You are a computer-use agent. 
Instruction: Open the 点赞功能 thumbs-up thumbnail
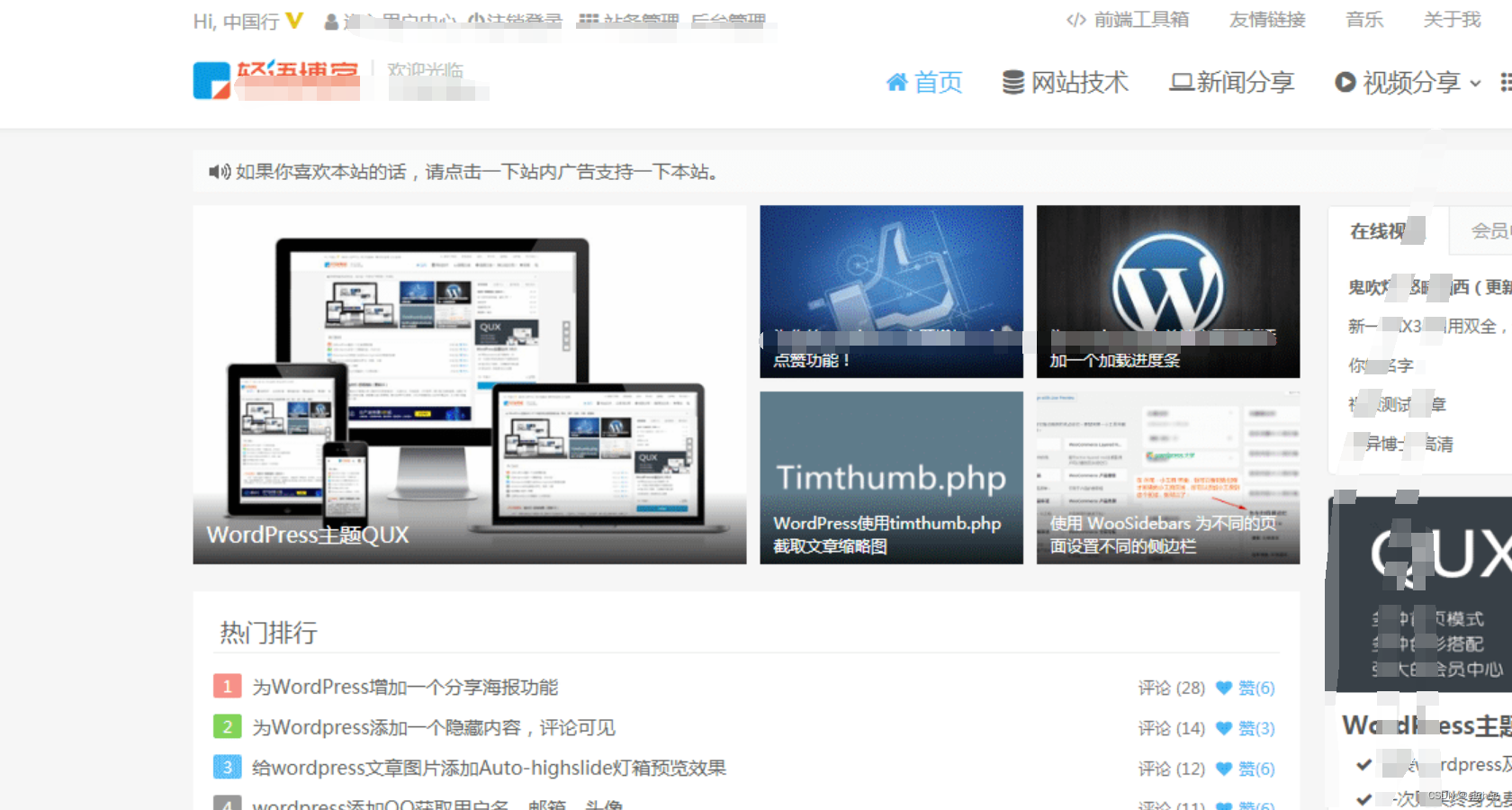point(891,292)
